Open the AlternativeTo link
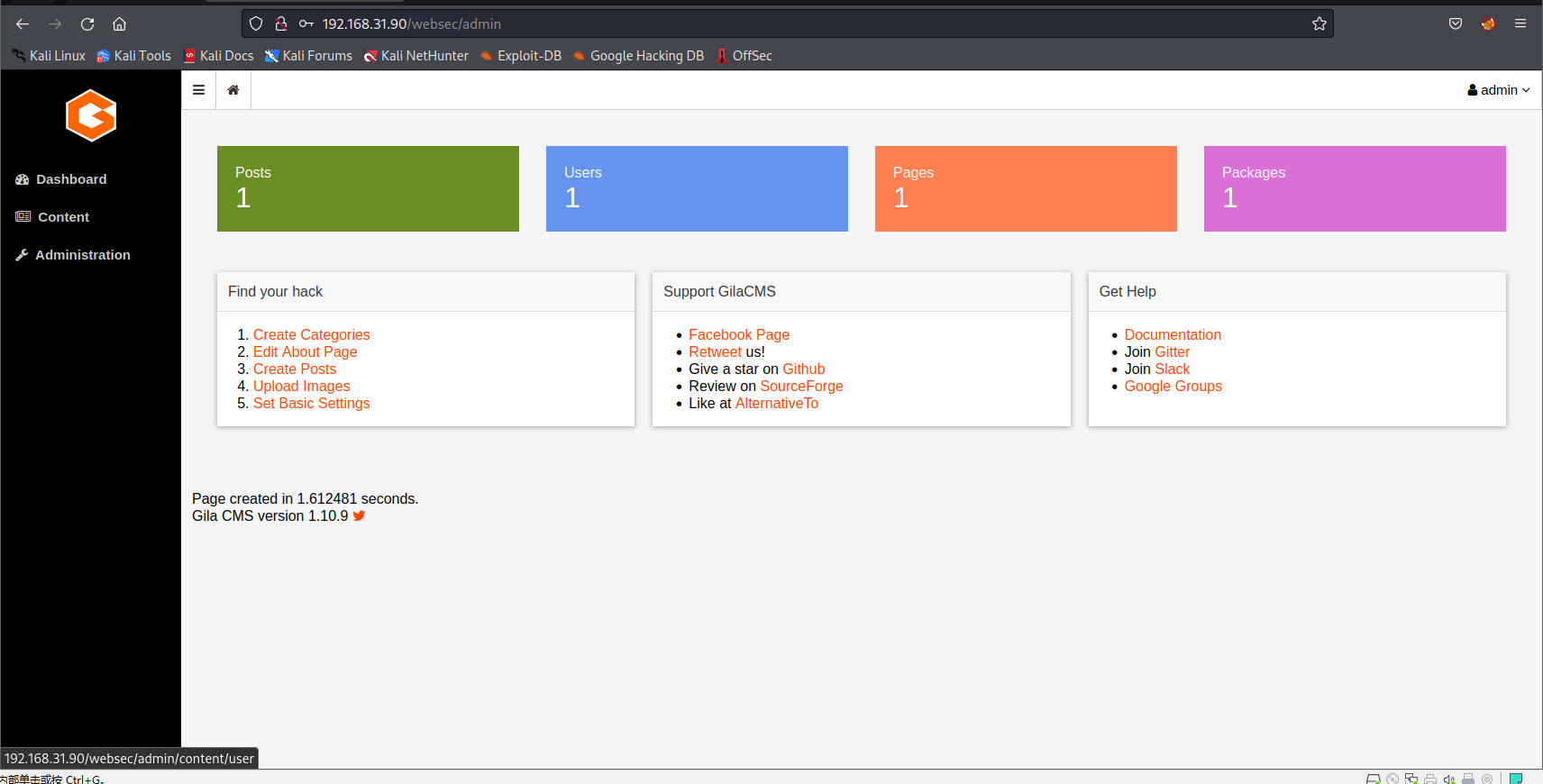 [777, 404]
